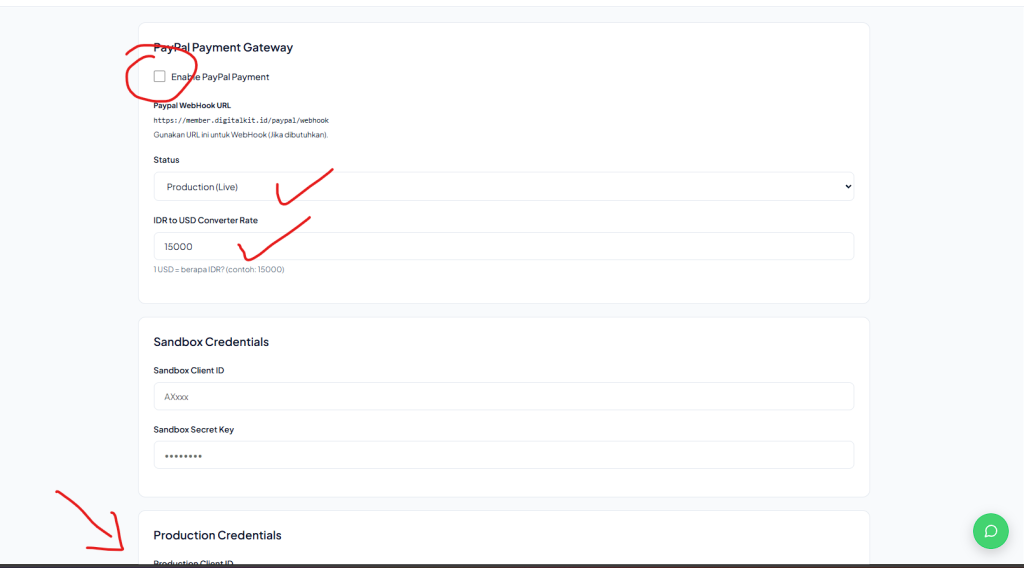The height and width of the screenshot is (568, 1024).
Task: Click the 'Status' field label
Action: click(x=166, y=160)
